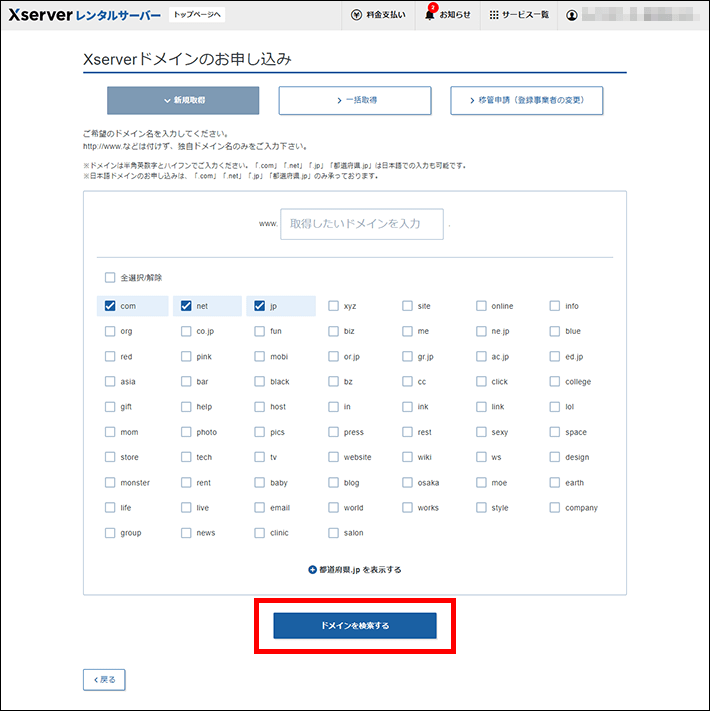Switch to 移管申請 (登録事業者の変更) tab

[x=526, y=101]
